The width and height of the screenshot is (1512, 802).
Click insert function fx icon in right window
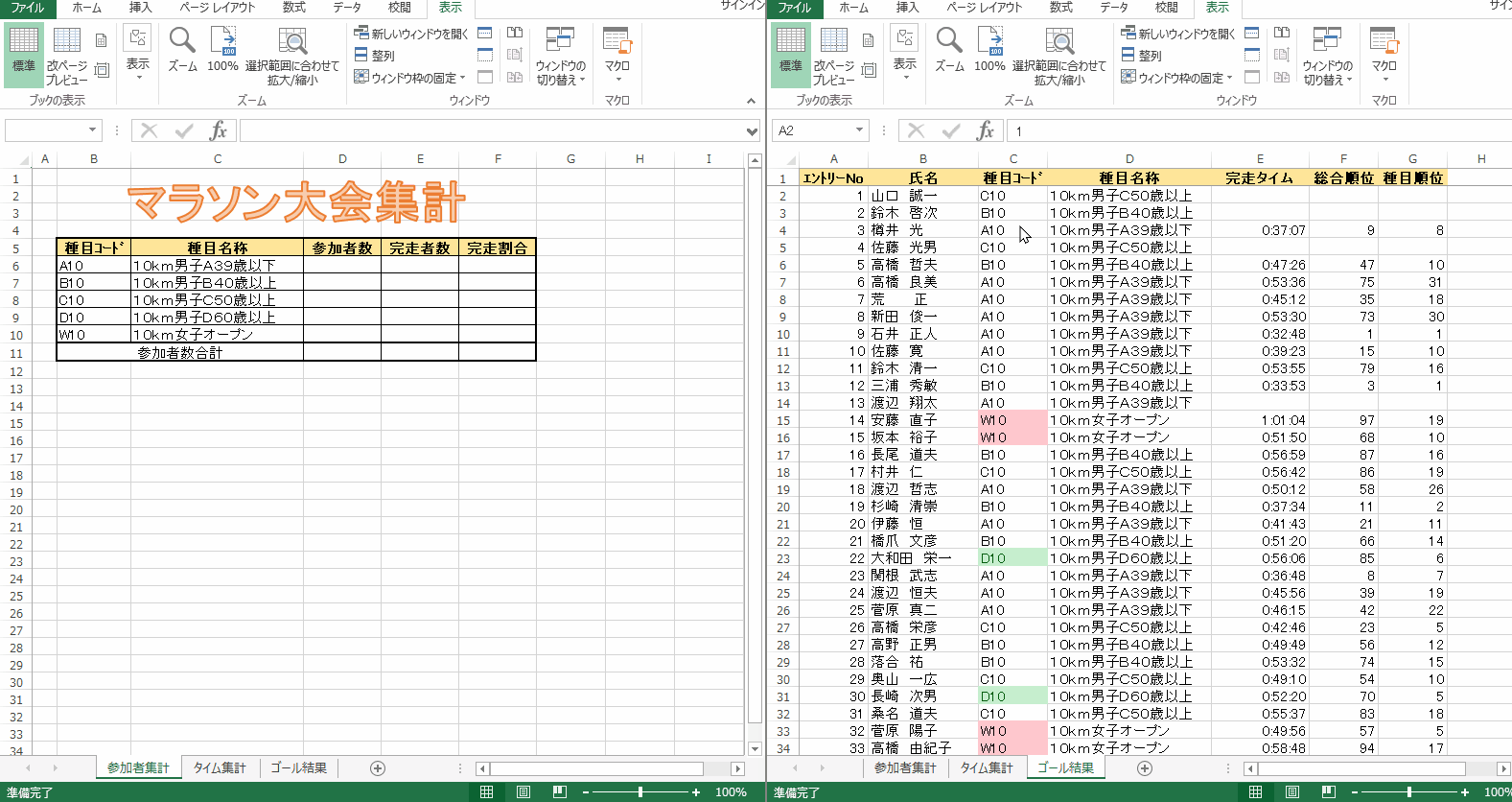coord(985,130)
